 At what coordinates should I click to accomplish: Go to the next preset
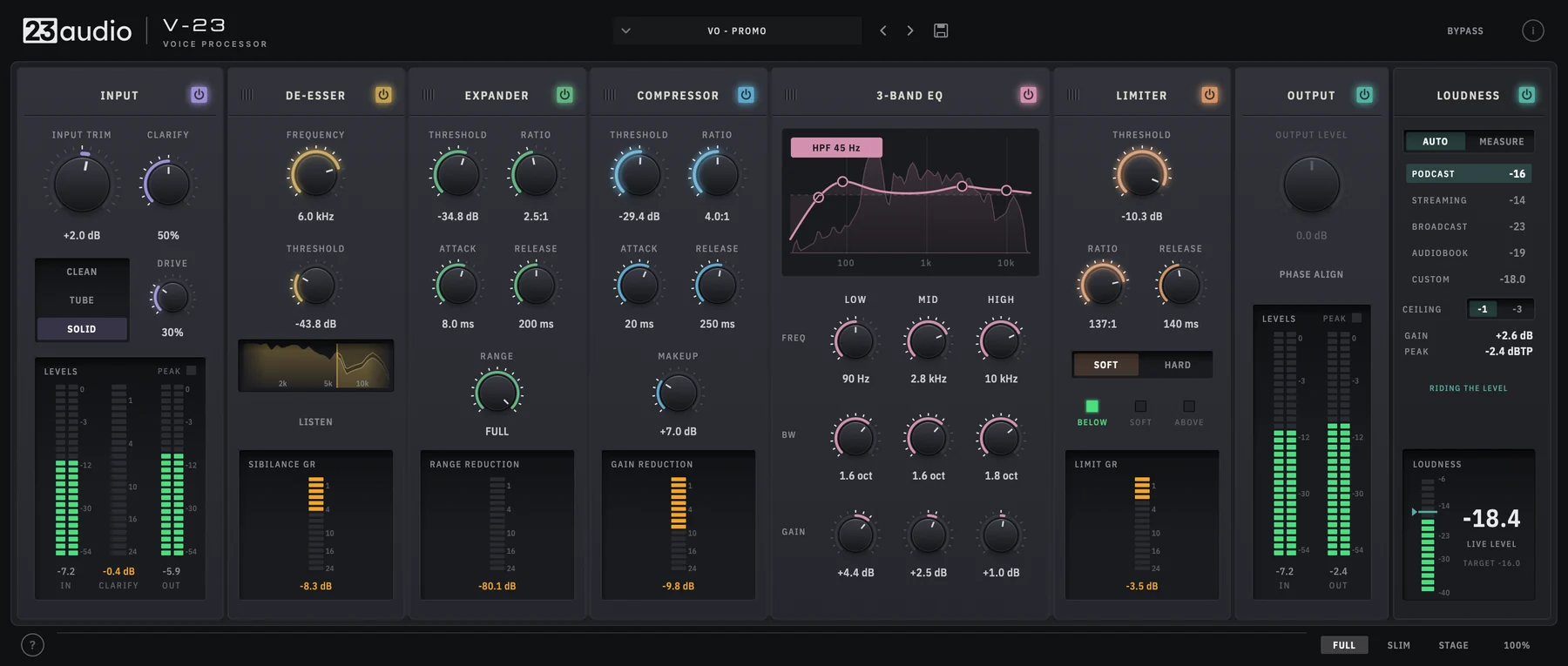click(x=910, y=30)
